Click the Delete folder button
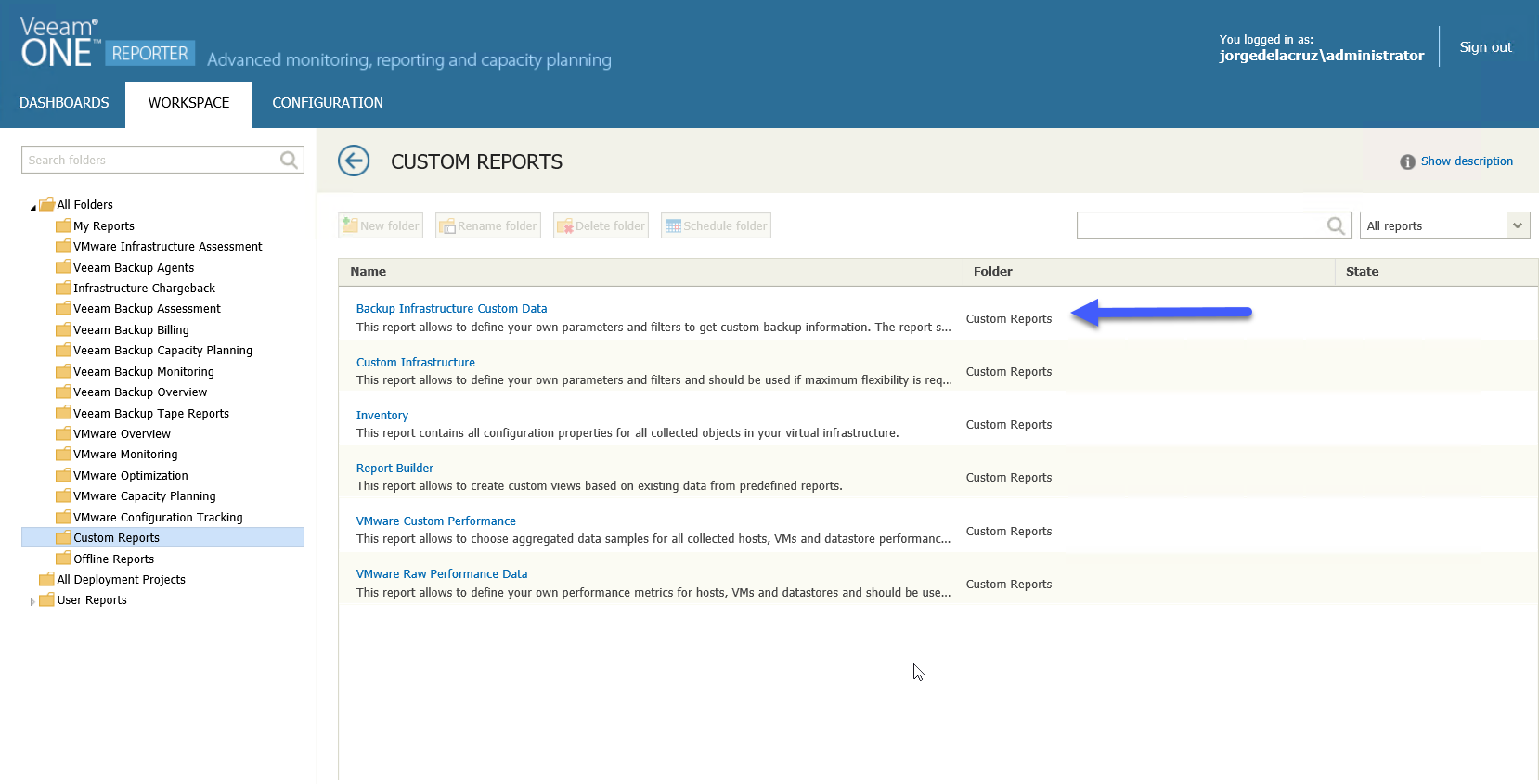The image size is (1539, 784). pos(601,225)
